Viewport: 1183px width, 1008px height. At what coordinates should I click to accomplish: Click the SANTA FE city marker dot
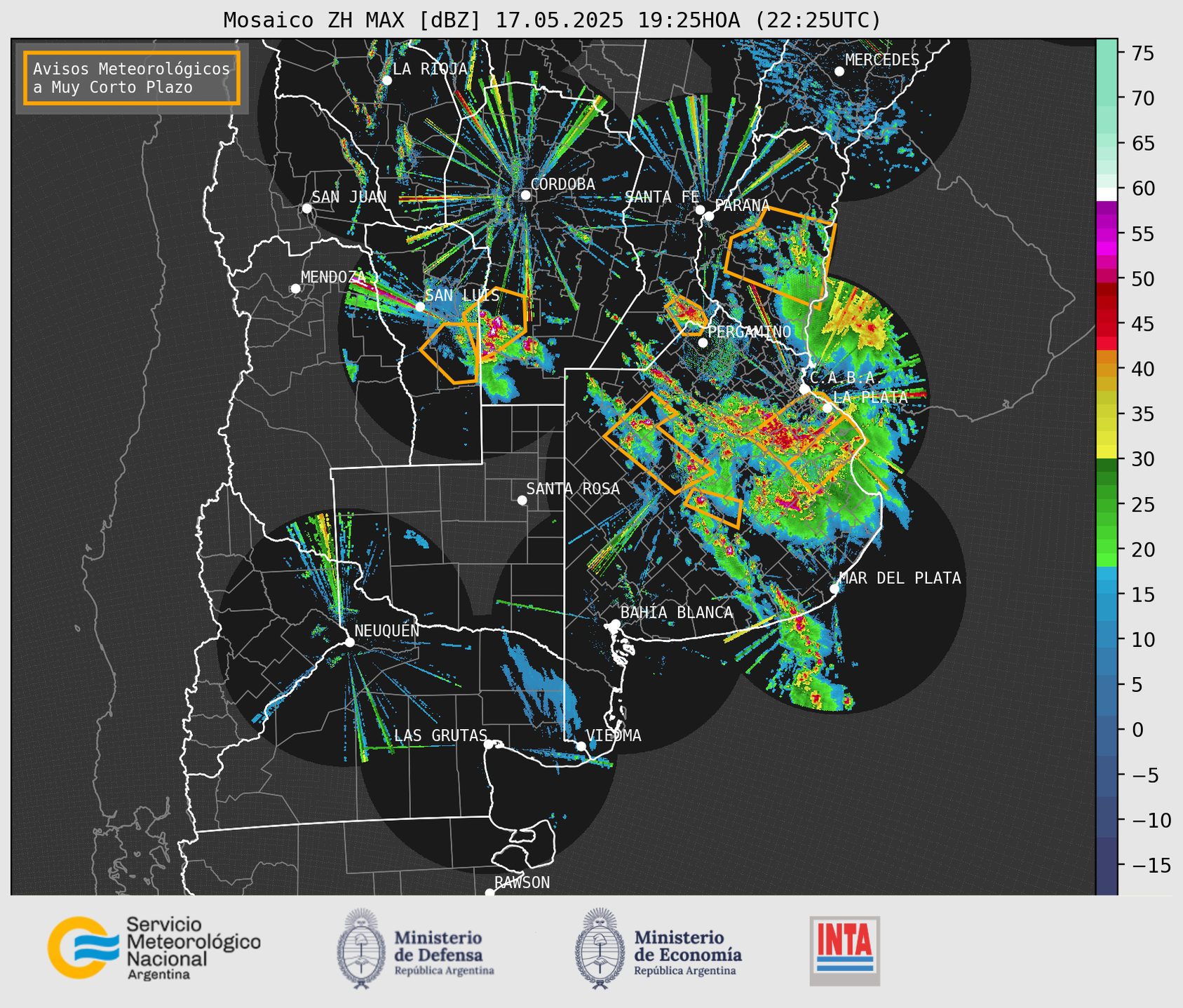pos(700,210)
